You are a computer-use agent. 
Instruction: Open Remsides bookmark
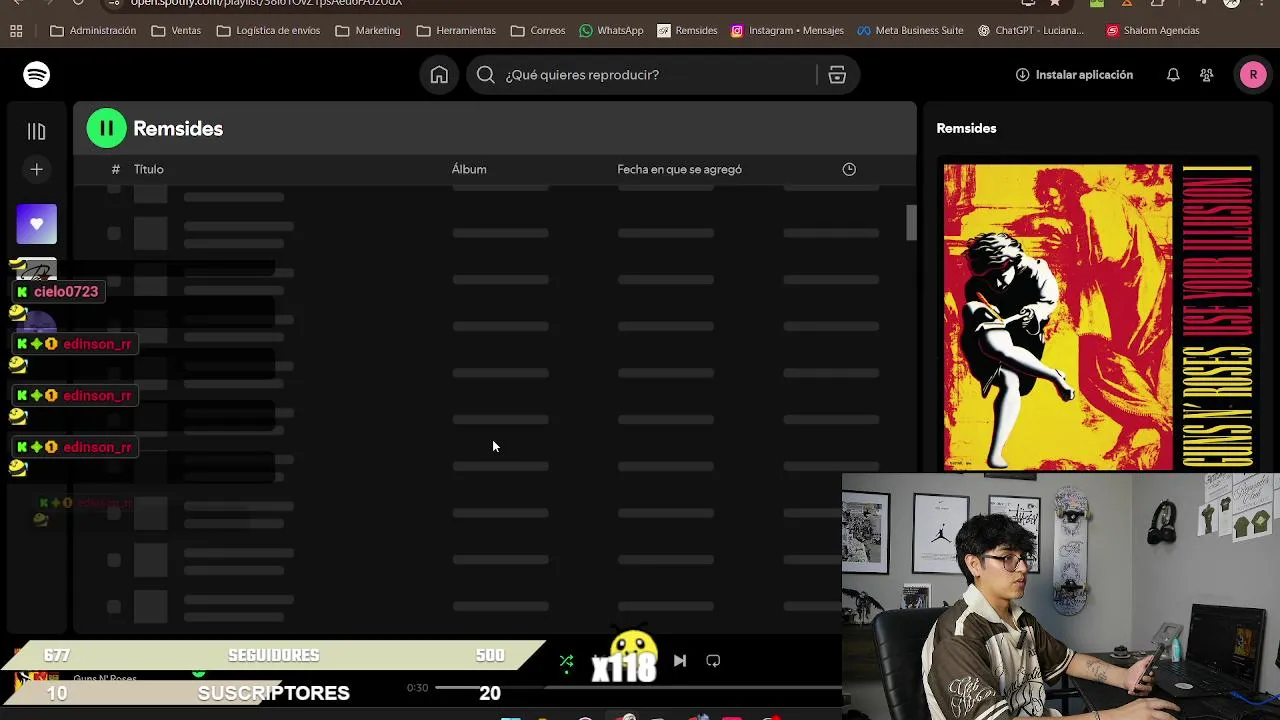click(x=687, y=31)
